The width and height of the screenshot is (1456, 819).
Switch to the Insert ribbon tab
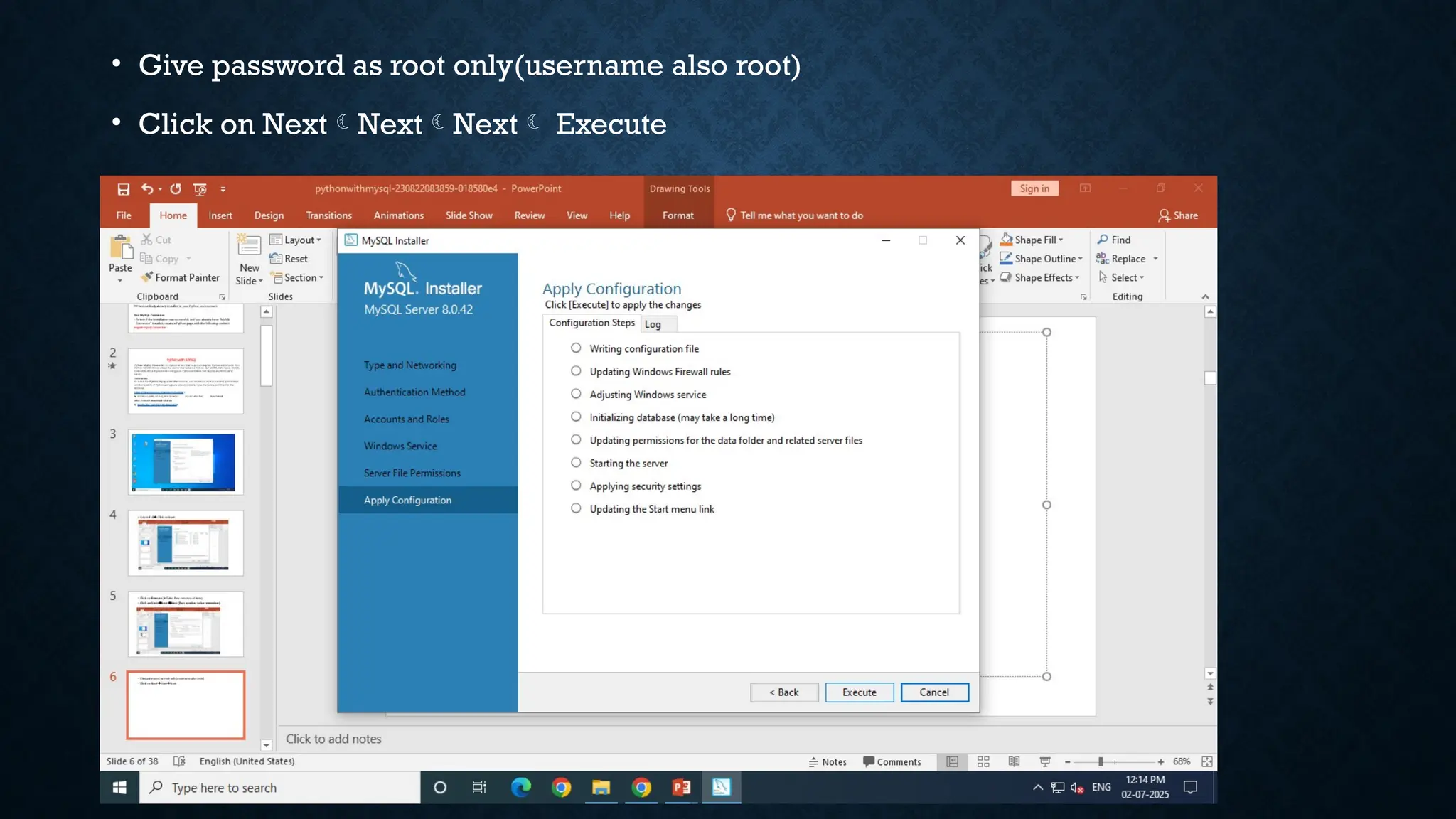220,215
